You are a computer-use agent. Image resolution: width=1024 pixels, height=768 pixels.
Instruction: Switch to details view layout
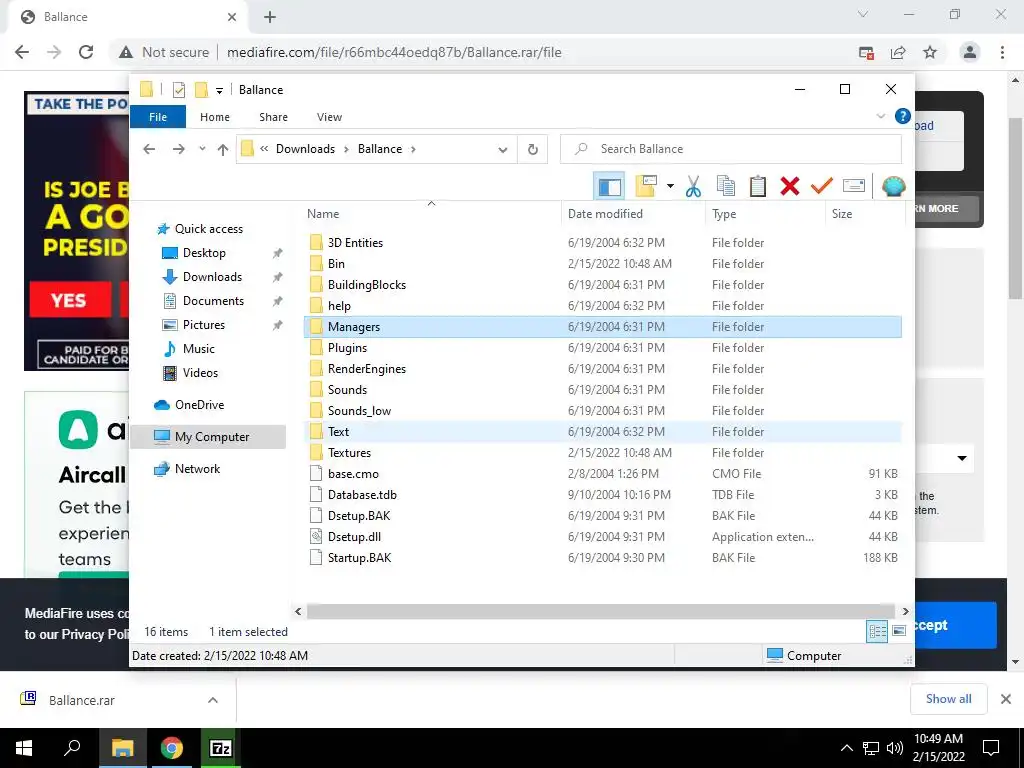877,631
